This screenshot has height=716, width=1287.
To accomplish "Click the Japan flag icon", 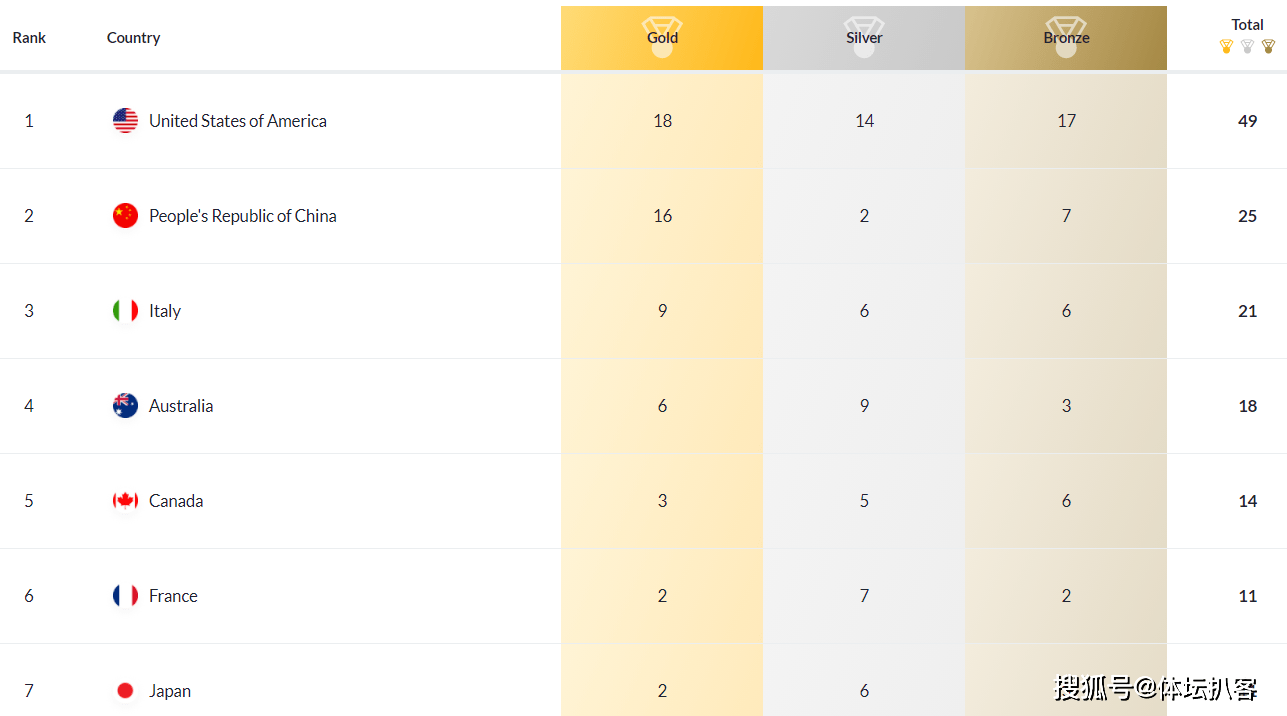I will pyautogui.click(x=125, y=691).
